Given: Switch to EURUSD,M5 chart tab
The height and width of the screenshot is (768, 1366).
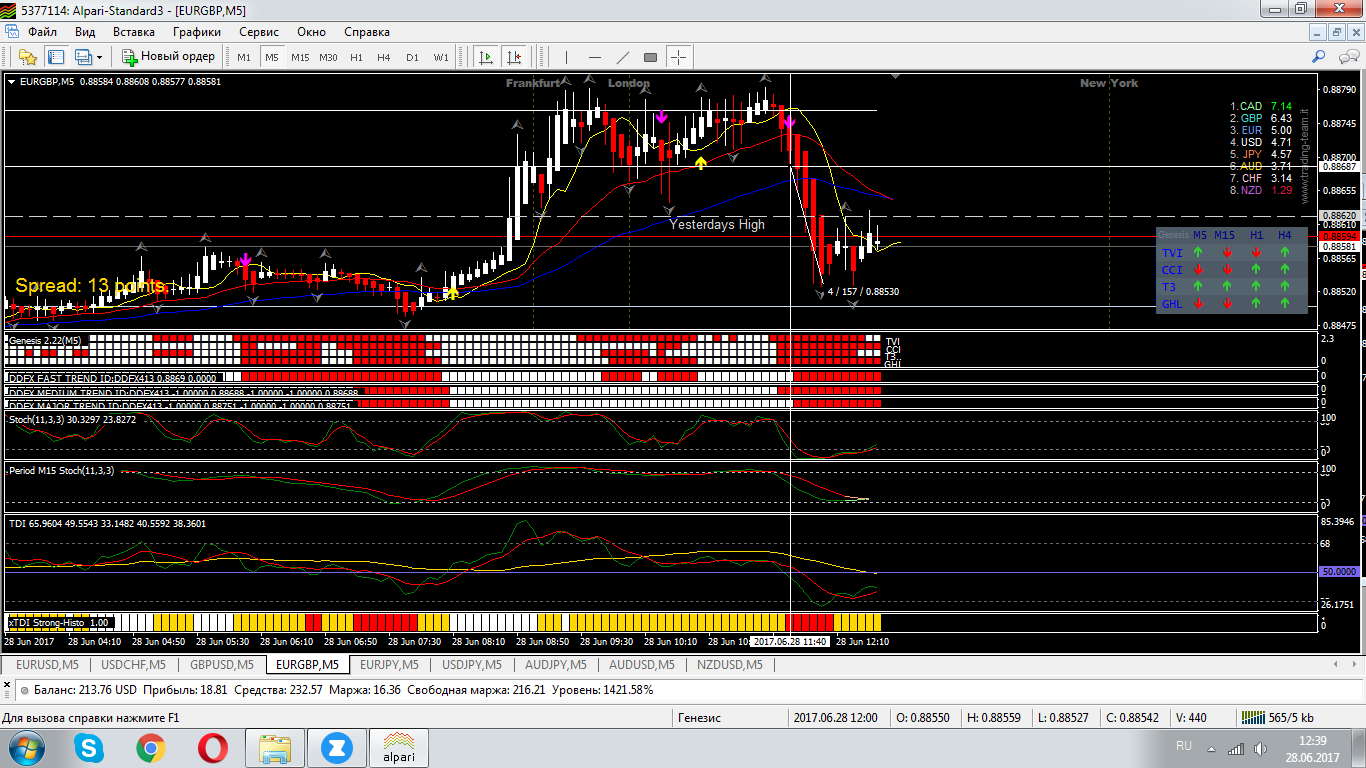Looking at the screenshot, I should point(47,664).
